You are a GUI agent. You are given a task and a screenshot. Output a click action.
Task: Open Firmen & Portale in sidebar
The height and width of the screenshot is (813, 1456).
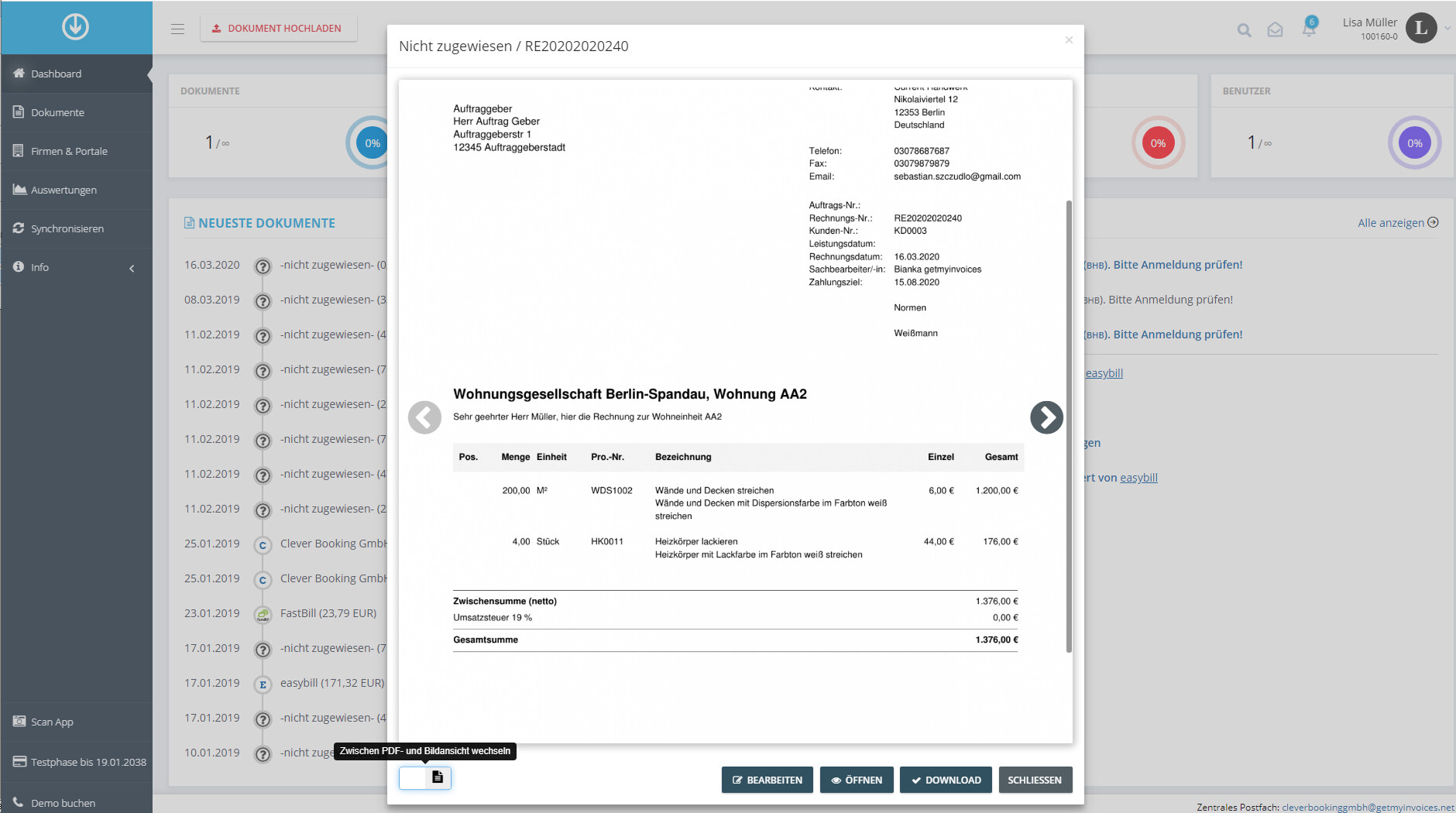click(x=76, y=151)
